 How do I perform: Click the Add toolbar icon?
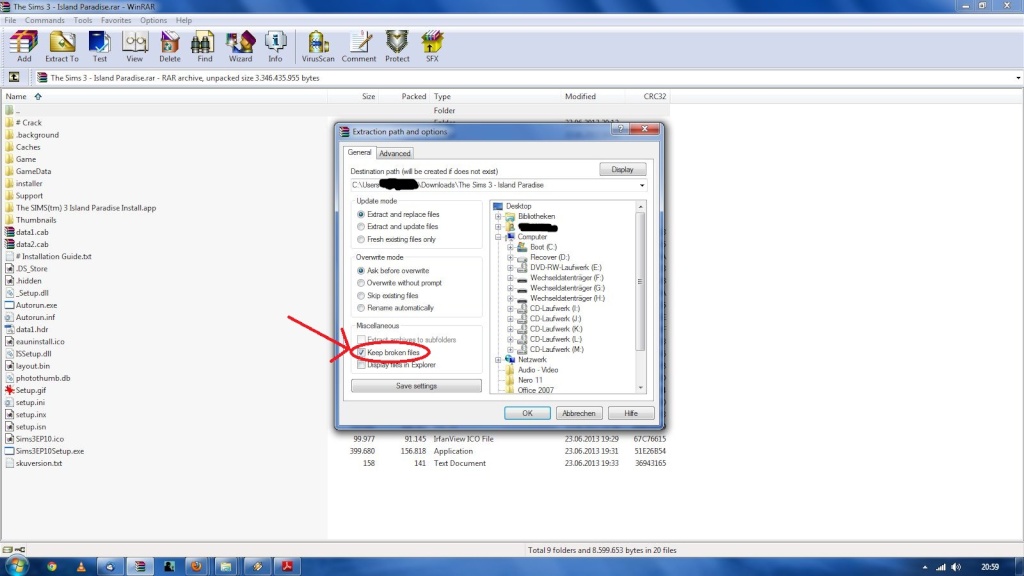[24, 46]
